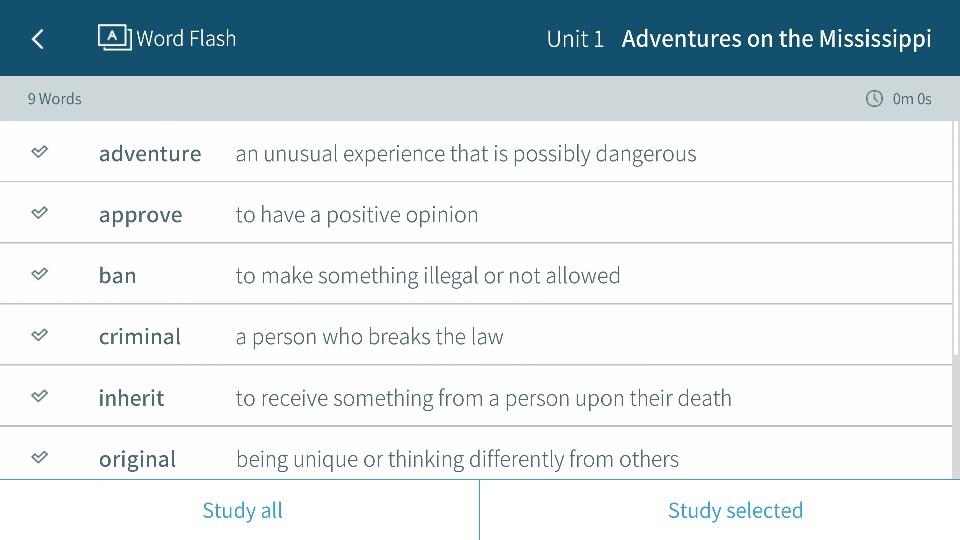Open the inherit definition row
This screenshot has height=540, width=960.
click(x=483, y=398)
